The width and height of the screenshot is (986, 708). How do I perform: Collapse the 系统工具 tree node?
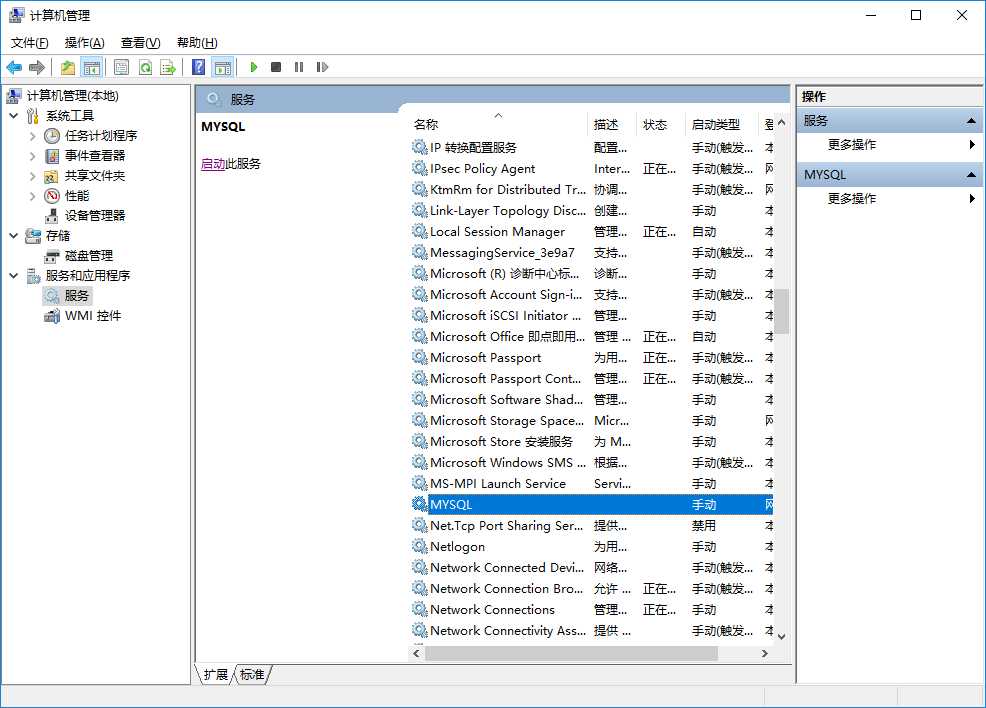13,116
